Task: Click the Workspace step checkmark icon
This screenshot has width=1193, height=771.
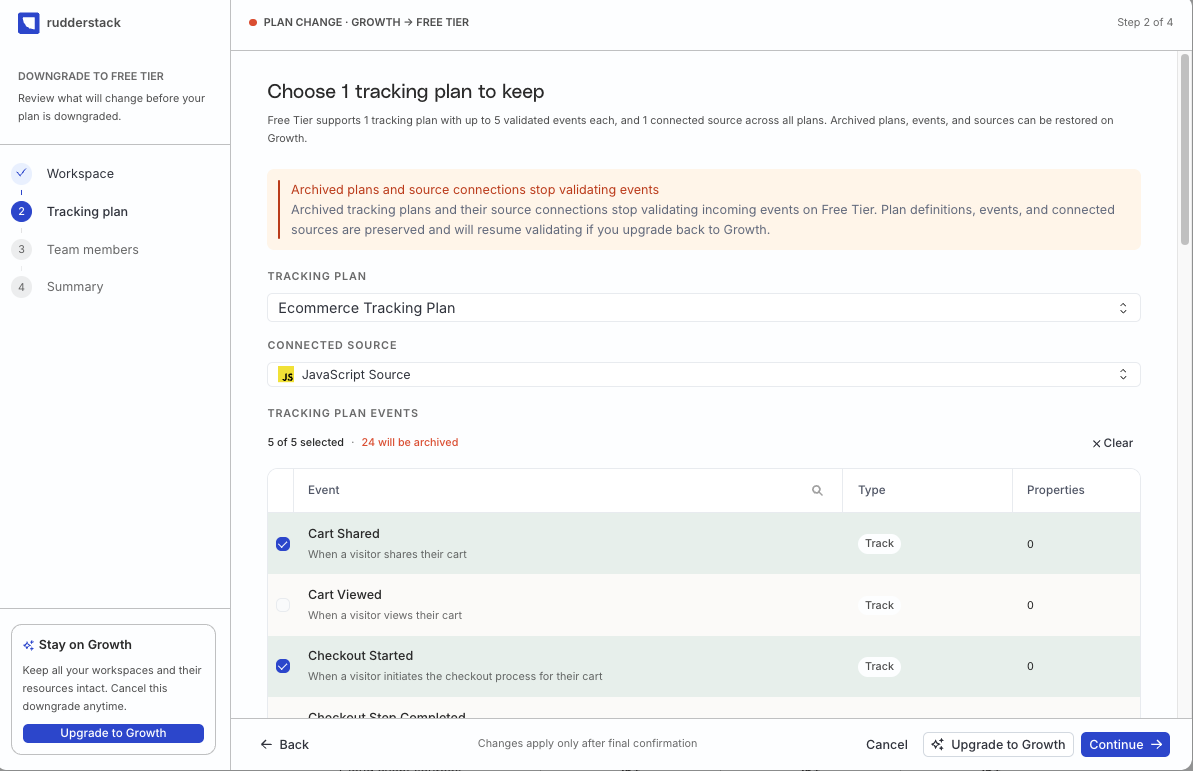Action: (21, 173)
